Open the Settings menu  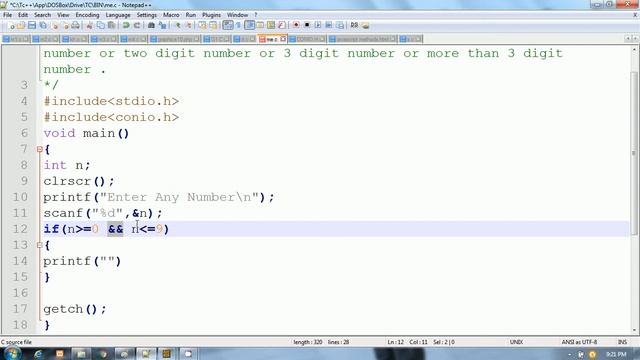(147, 15)
